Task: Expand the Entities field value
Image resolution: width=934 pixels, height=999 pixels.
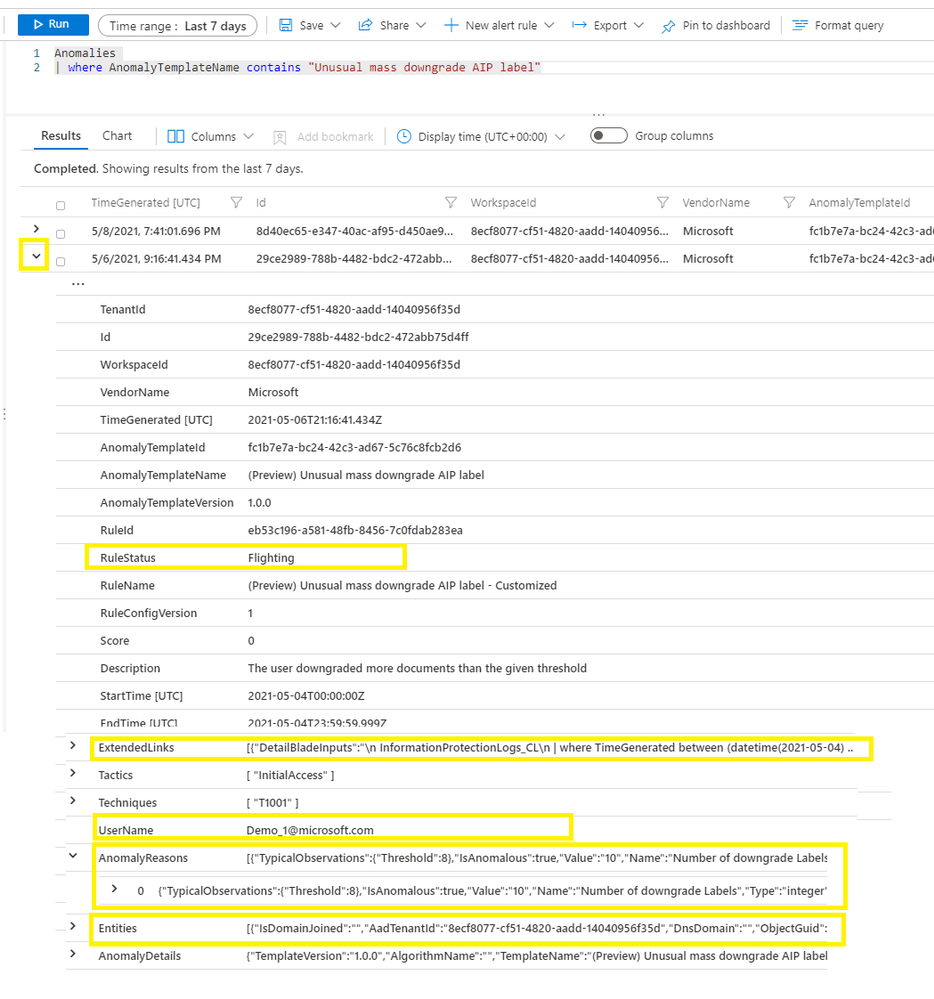Action: (71, 928)
